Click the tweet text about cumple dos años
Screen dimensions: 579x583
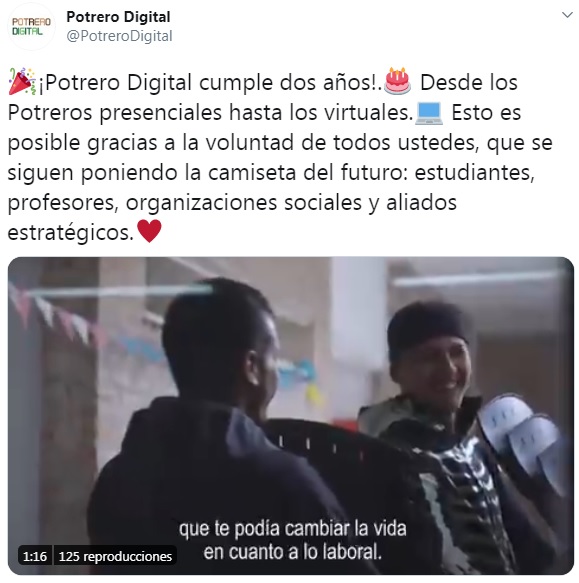point(210,82)
